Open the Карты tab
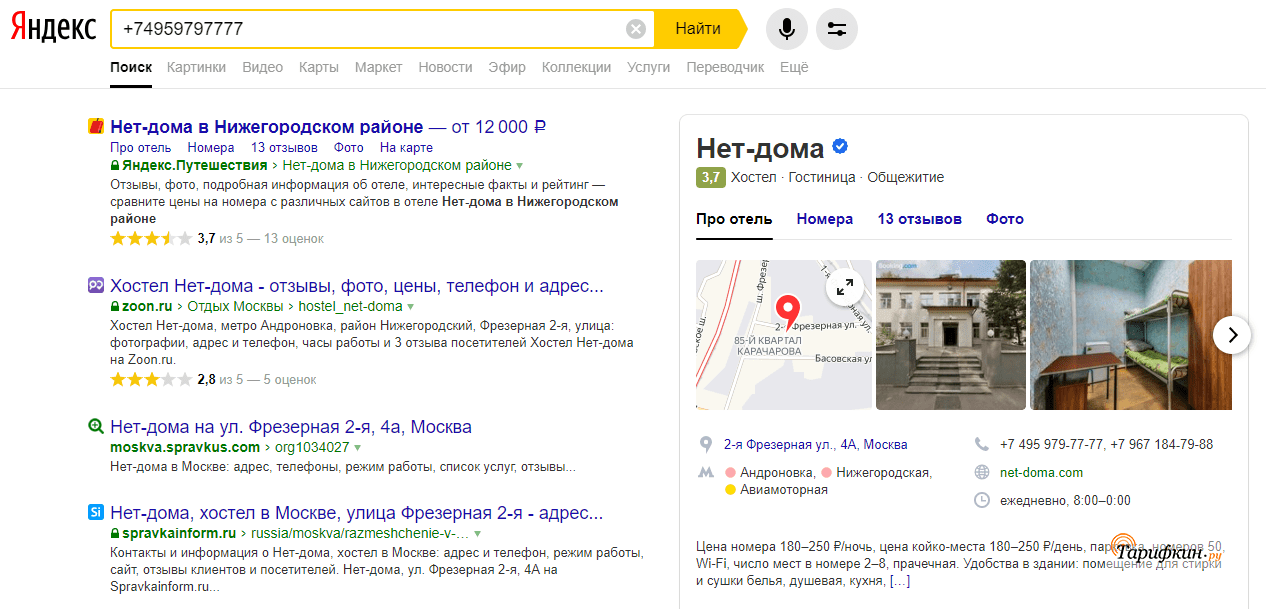 pos(318,67)
